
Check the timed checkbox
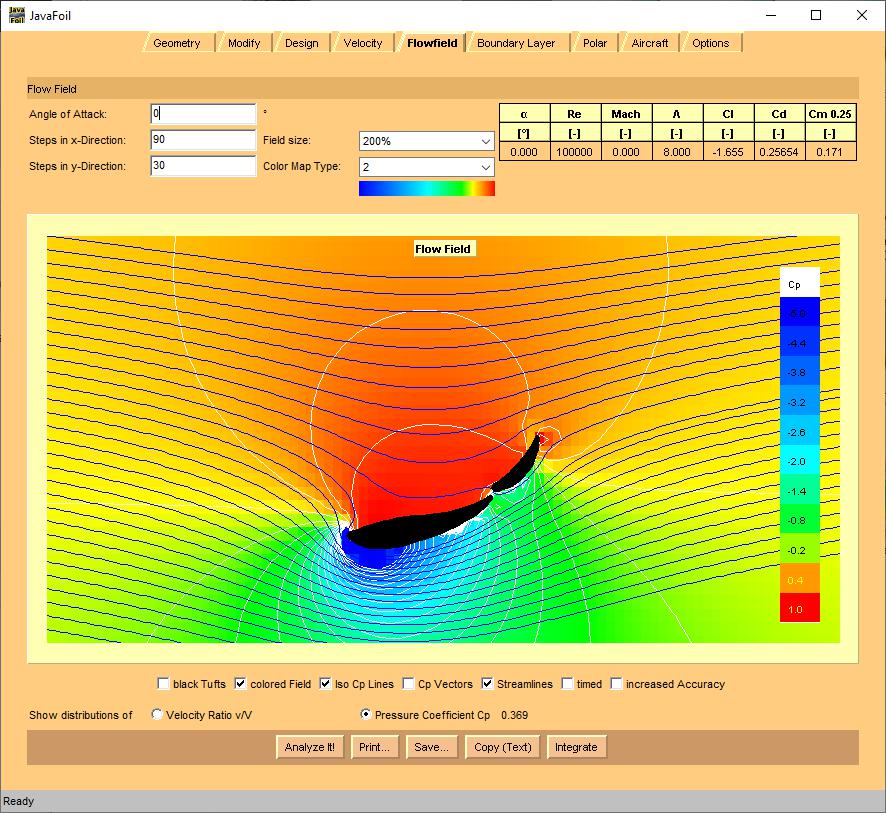(x=567, y=684)
